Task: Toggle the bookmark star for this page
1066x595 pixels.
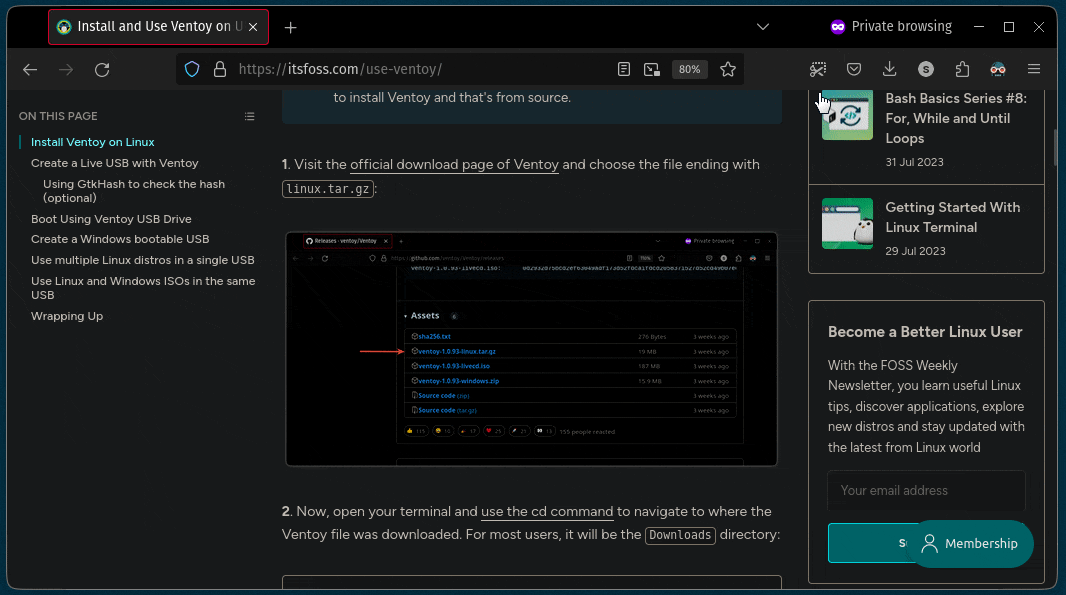Action: 728,69
